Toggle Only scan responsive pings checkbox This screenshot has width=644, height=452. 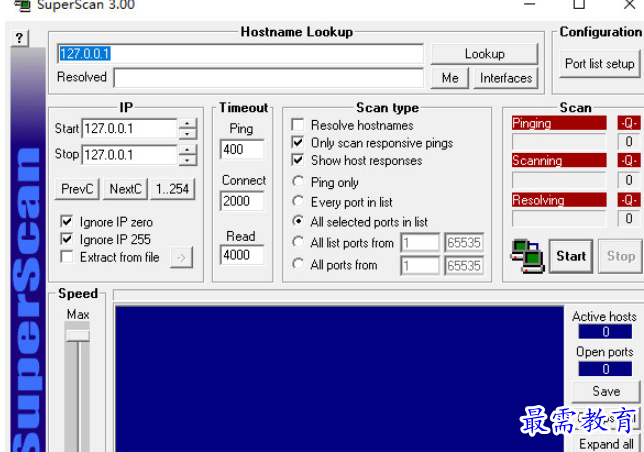coord(298,143)
